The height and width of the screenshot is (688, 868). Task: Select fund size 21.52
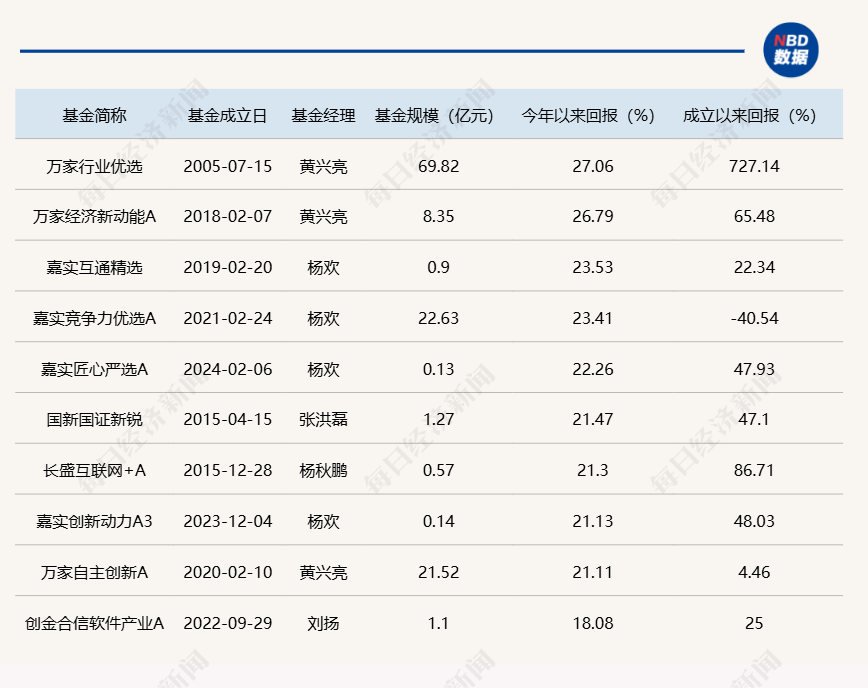pos(438,572)
